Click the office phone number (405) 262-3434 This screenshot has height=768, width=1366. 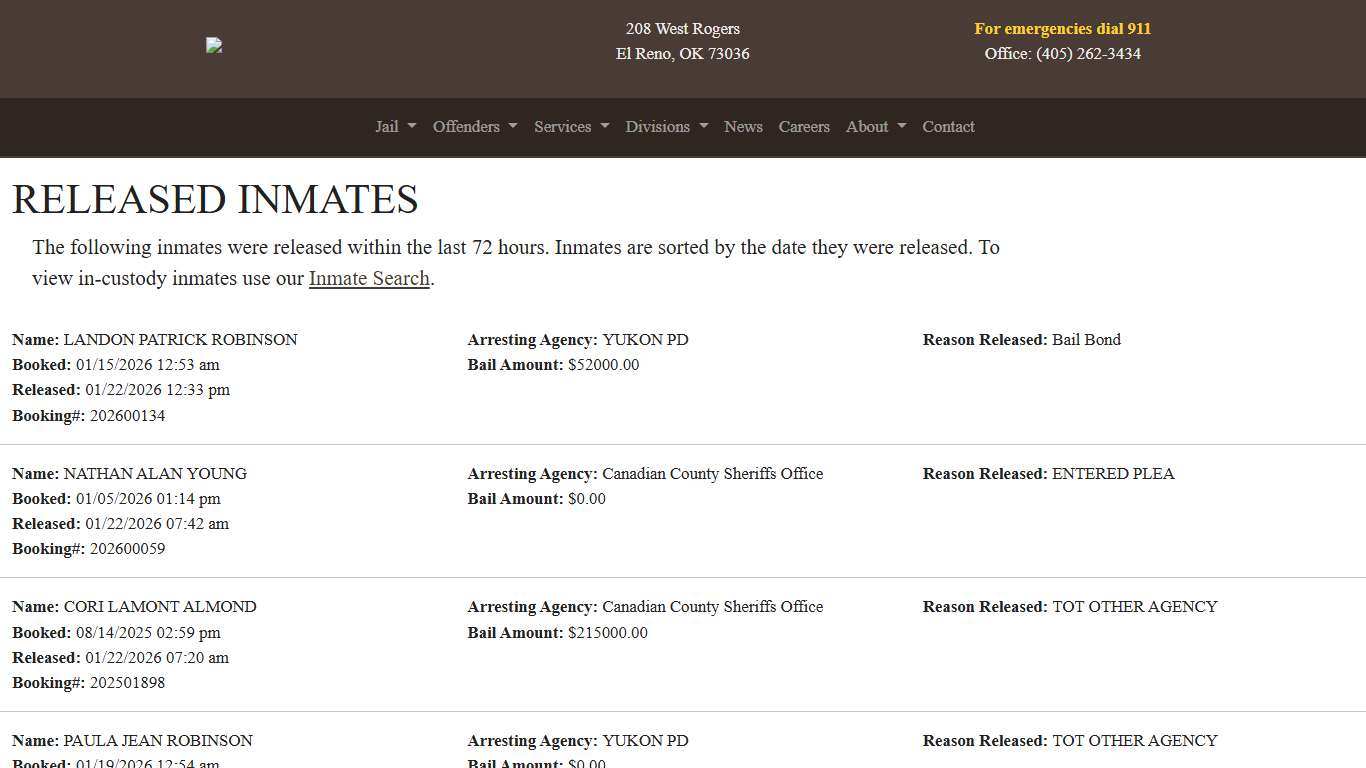(1088, 54)
